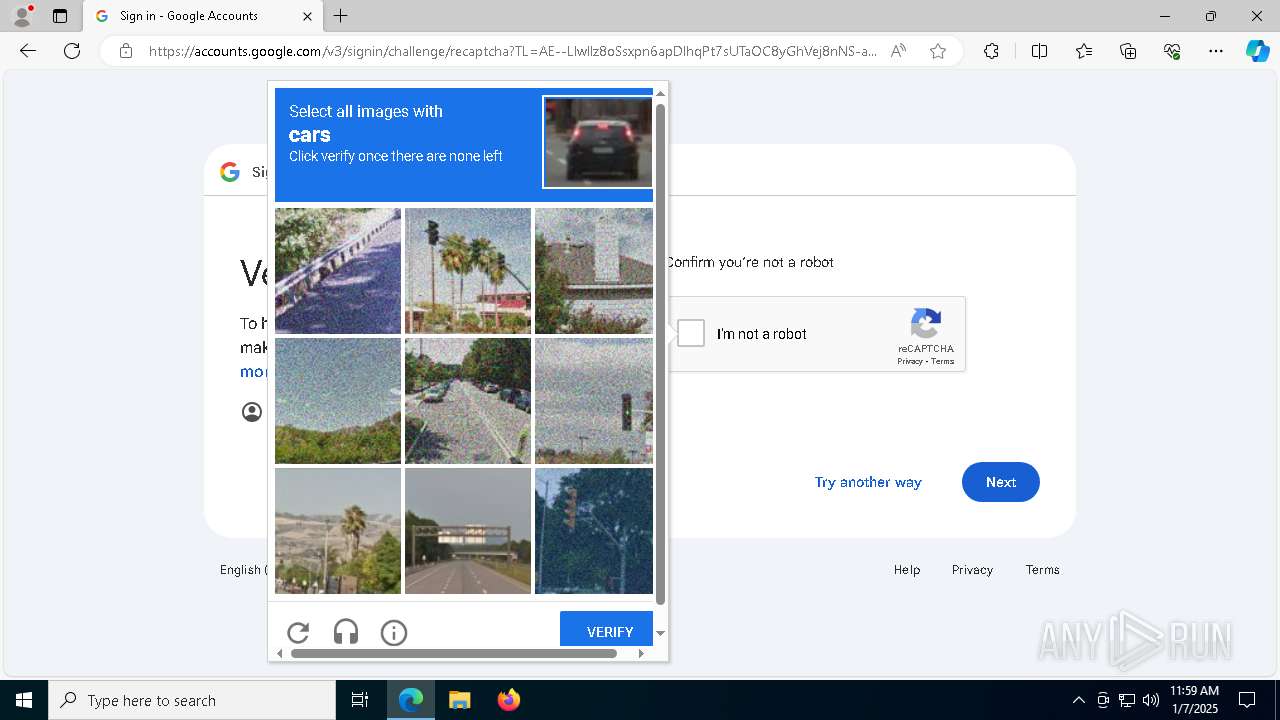The height and width of the screenshot is (720, 1280).
Task: Select captcha tile with palm tree and hills
Action: 338,531
